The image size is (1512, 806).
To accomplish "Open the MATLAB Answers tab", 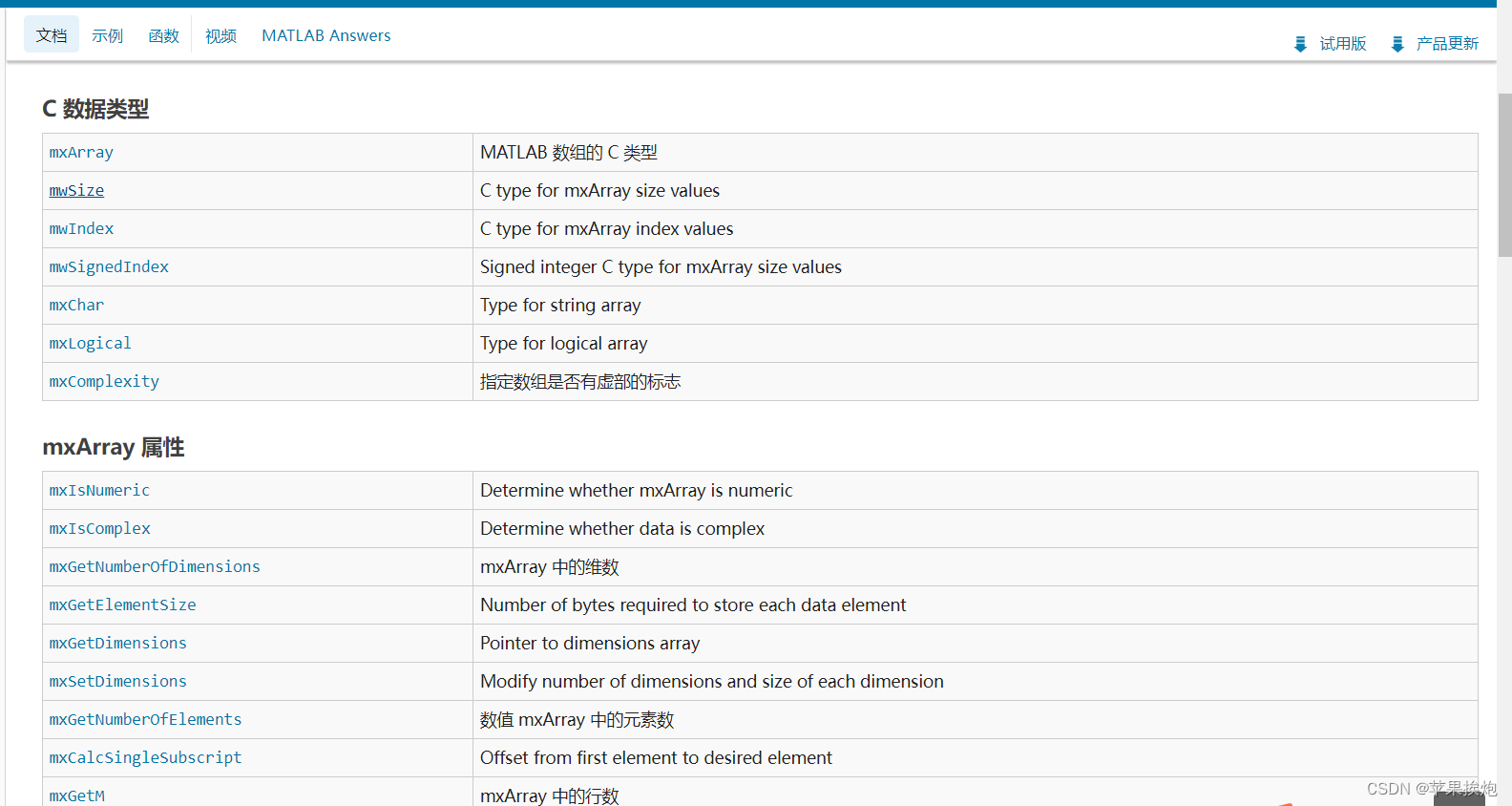I will (326, 35).
